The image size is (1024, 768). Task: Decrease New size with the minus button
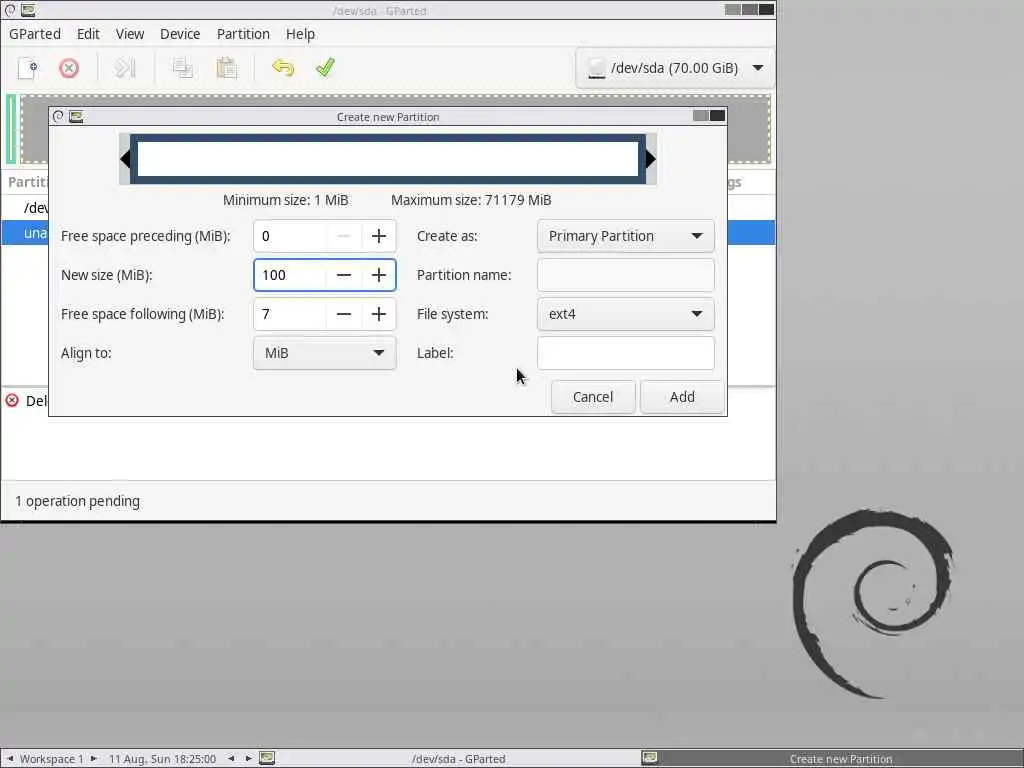(344, 275)
